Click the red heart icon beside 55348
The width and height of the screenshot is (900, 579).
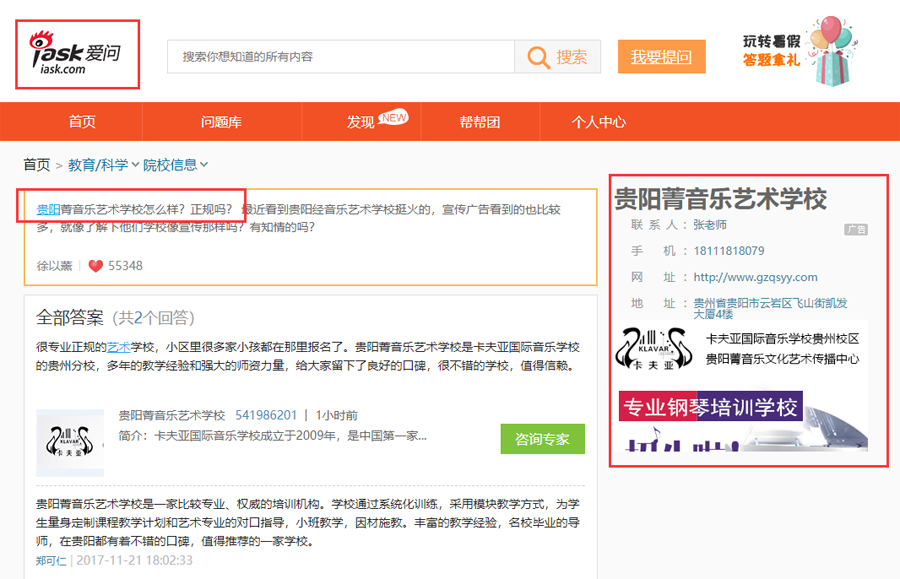coord(95,266)
